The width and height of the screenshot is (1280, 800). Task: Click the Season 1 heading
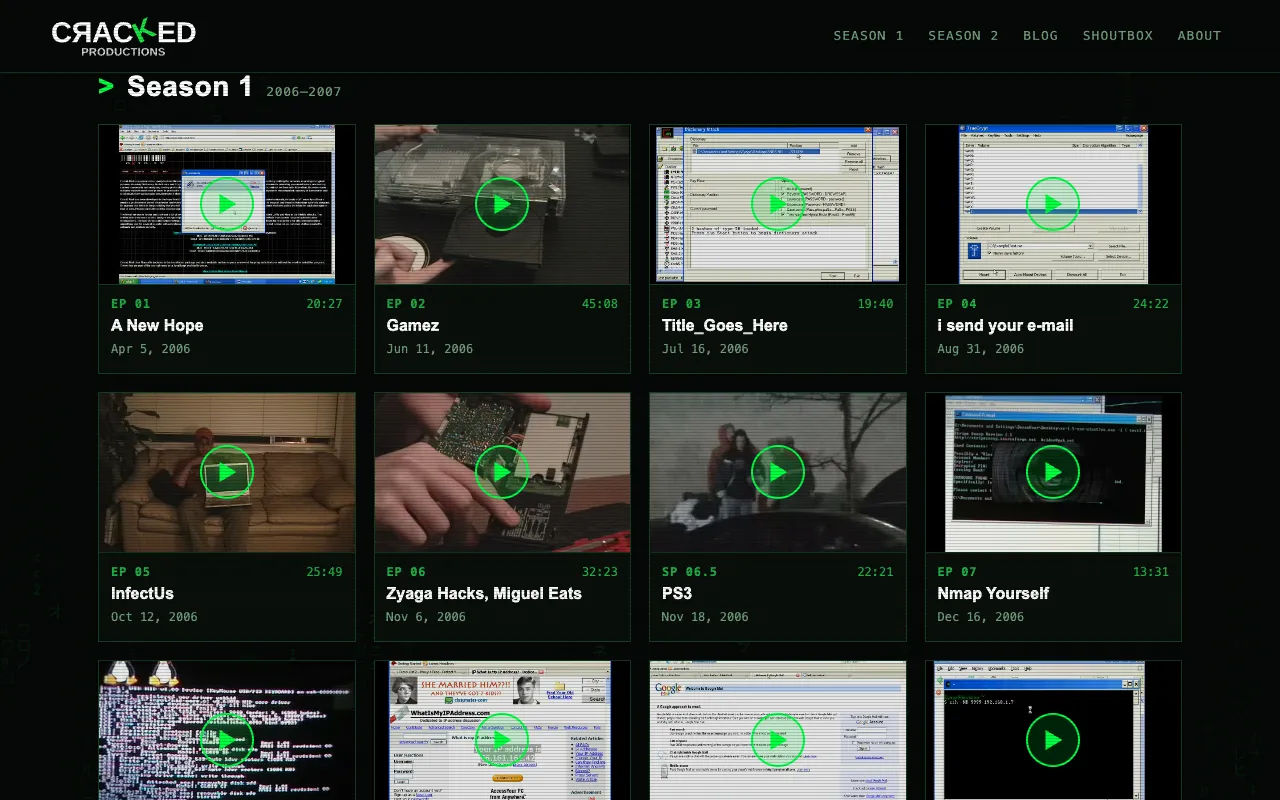click(190, 87)
